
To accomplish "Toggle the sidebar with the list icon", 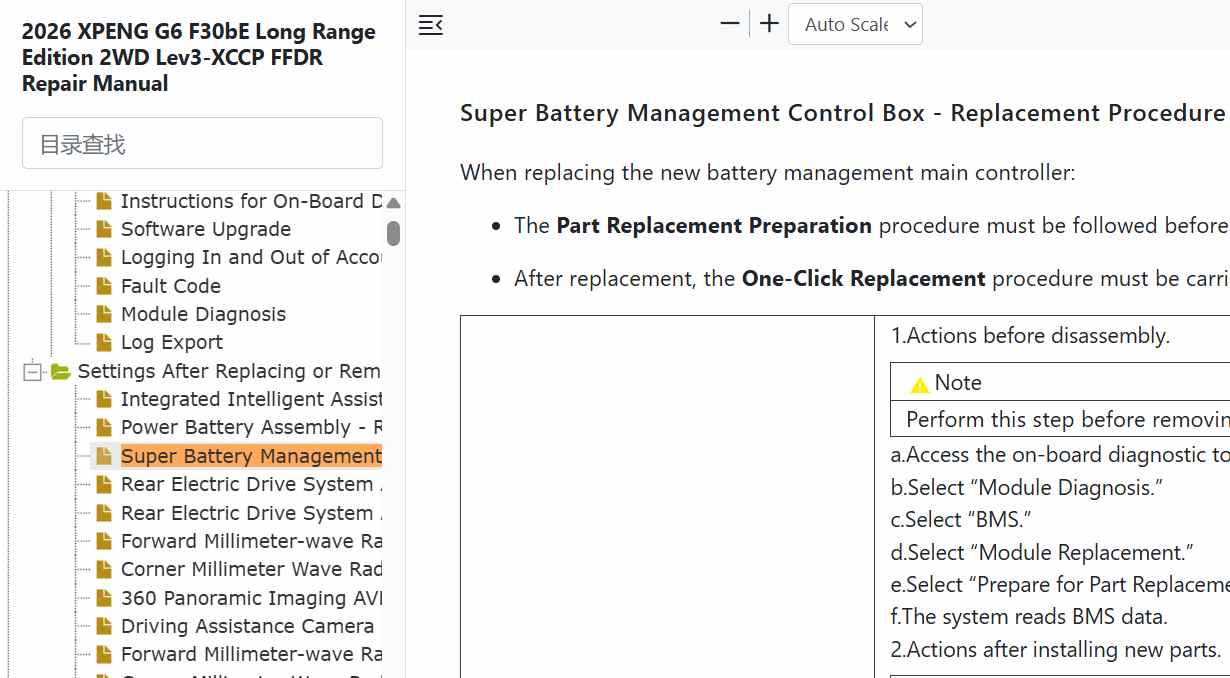I will [430, 25].
